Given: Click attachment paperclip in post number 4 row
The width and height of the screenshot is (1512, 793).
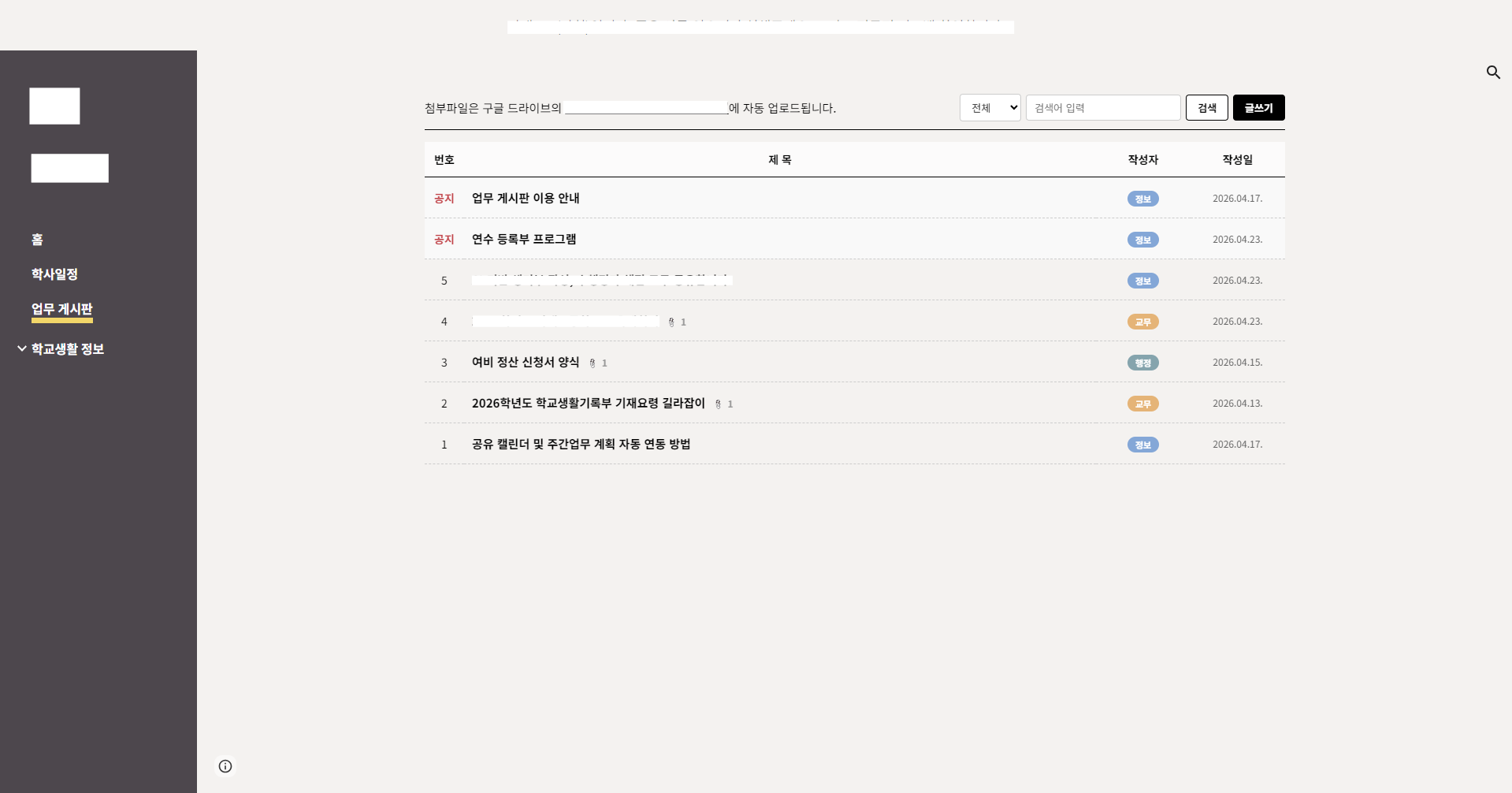Looking at the screenshot, I should [671, 322].
